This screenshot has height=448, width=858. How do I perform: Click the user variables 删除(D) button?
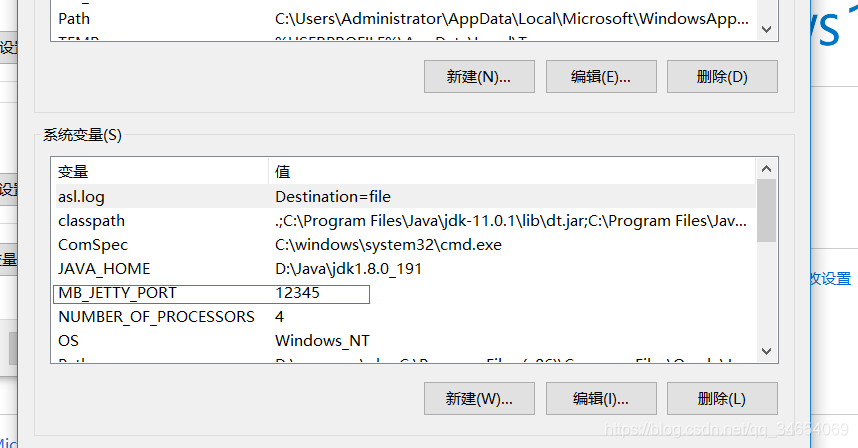click(x=722, y=77)
